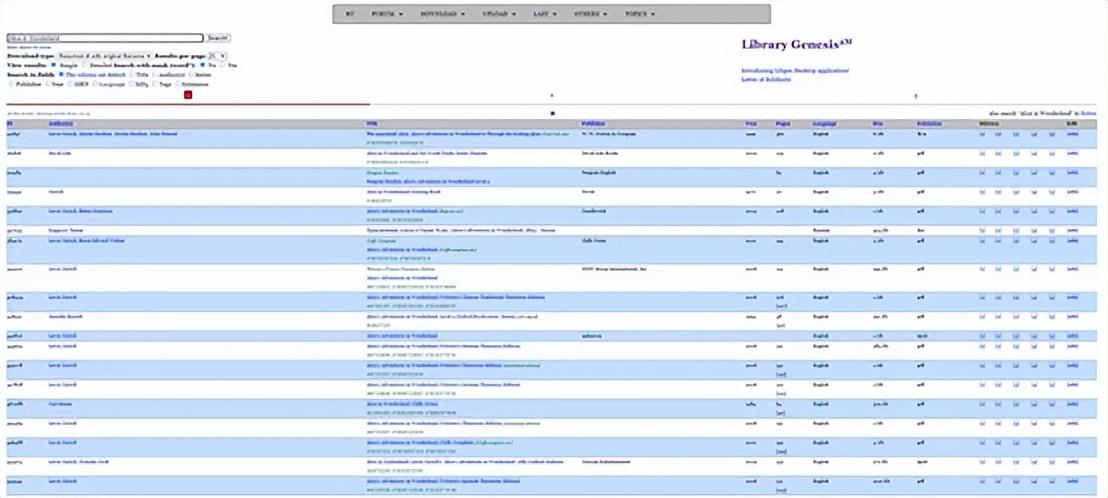Select No for search with mask

(x=202, y=65)
